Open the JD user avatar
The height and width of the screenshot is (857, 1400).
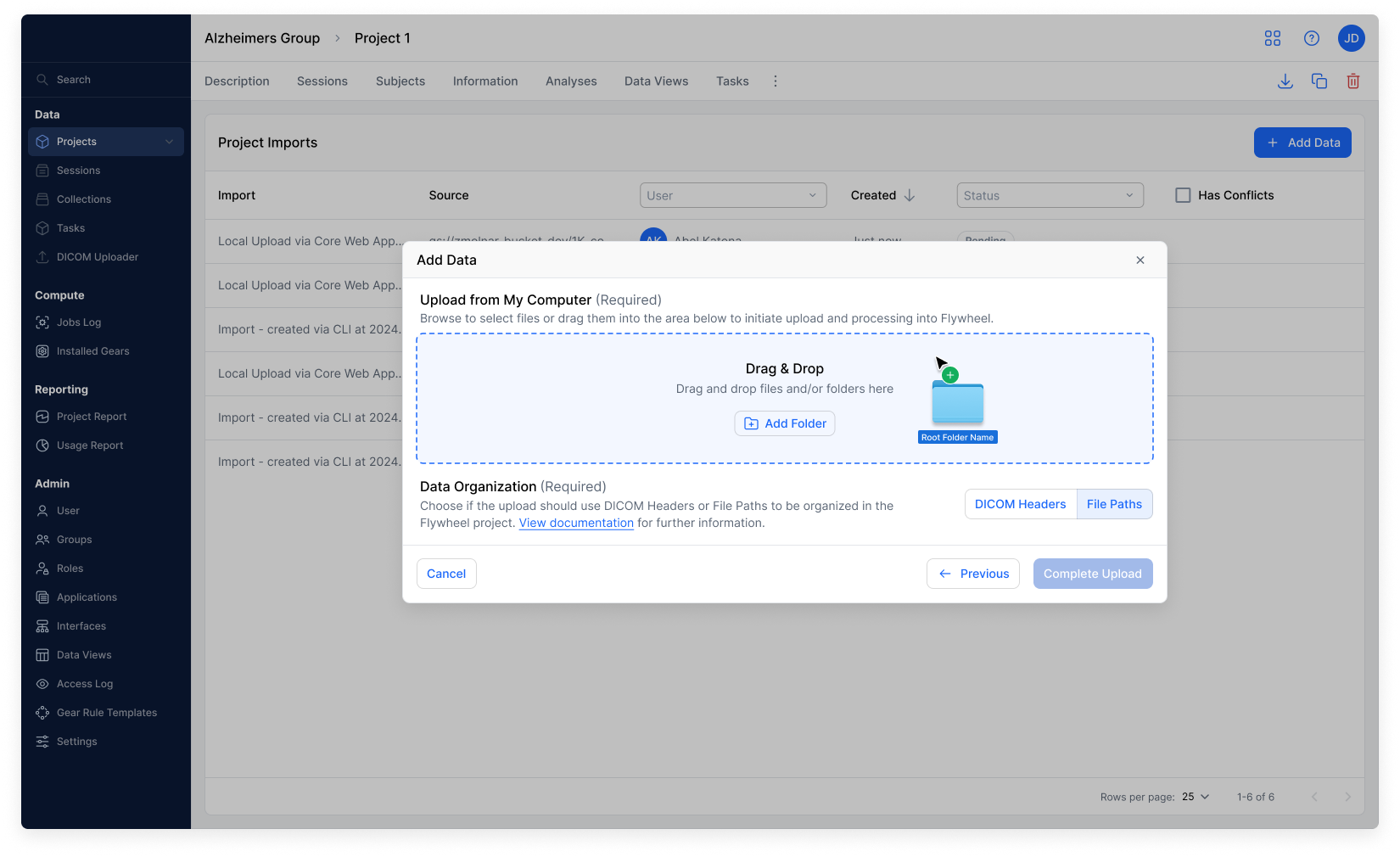tap(1352, 38)
